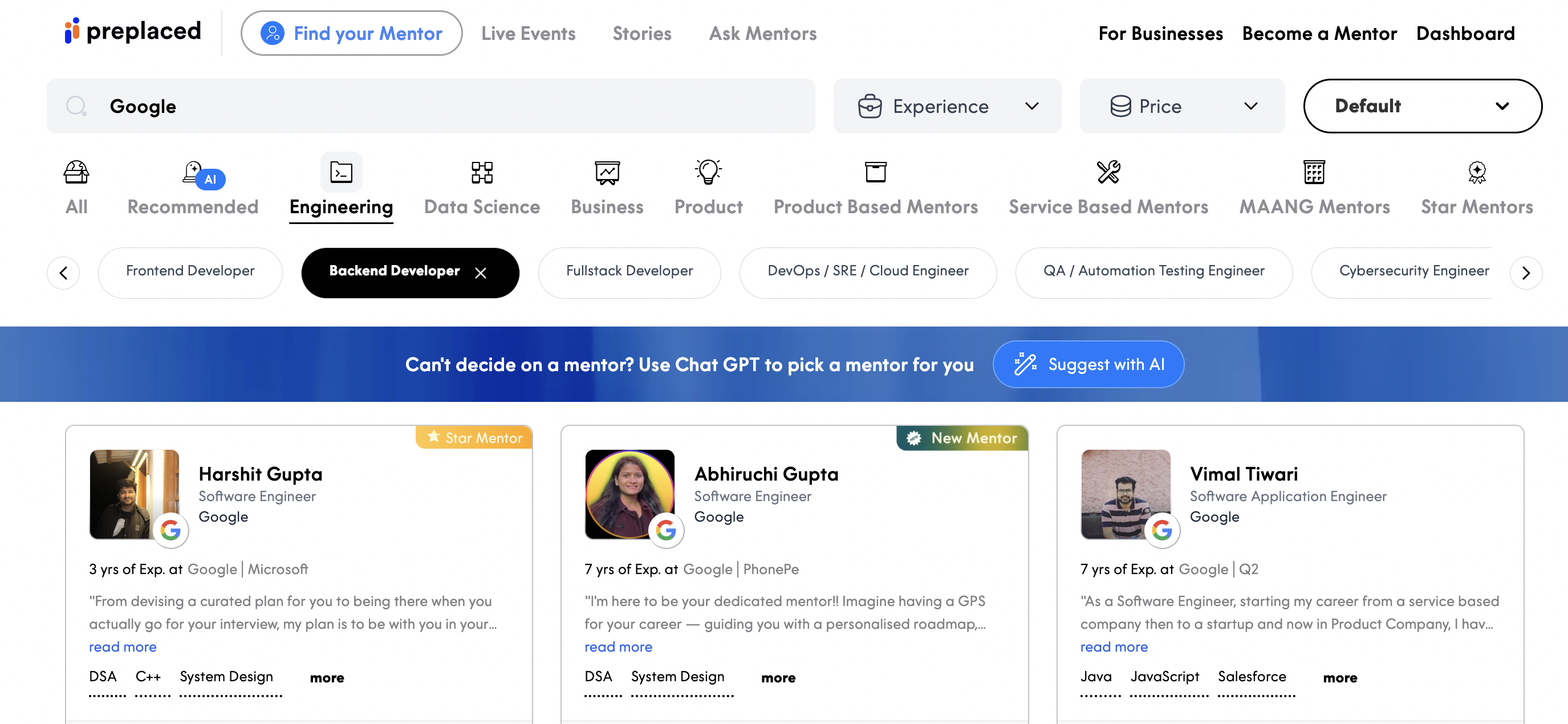Click the Experience briefcase icon
Viewport: 1568px width, 724px height.
[870, 106]
